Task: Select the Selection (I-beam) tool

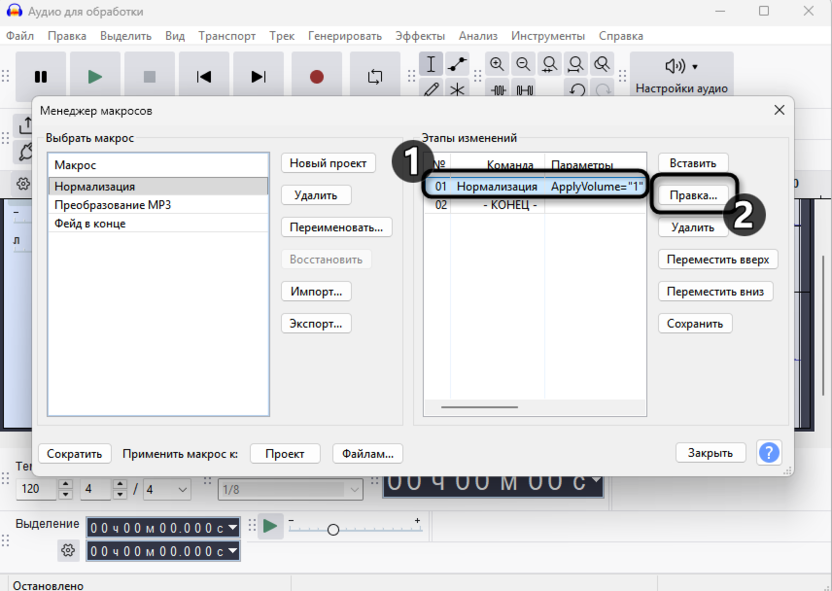Action: (x=431, y=64)
